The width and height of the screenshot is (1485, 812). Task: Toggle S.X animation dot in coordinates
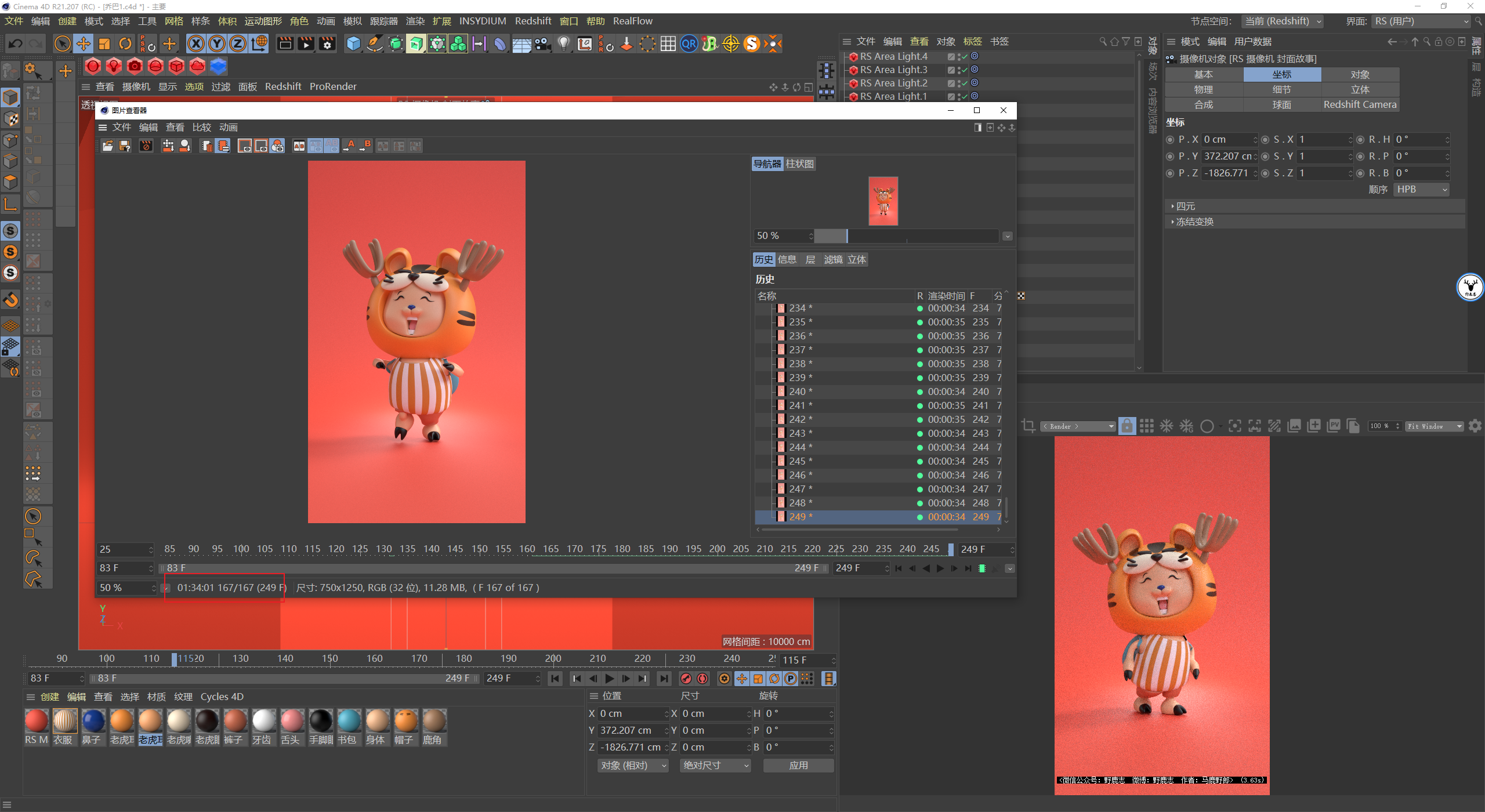point(1265,140)
